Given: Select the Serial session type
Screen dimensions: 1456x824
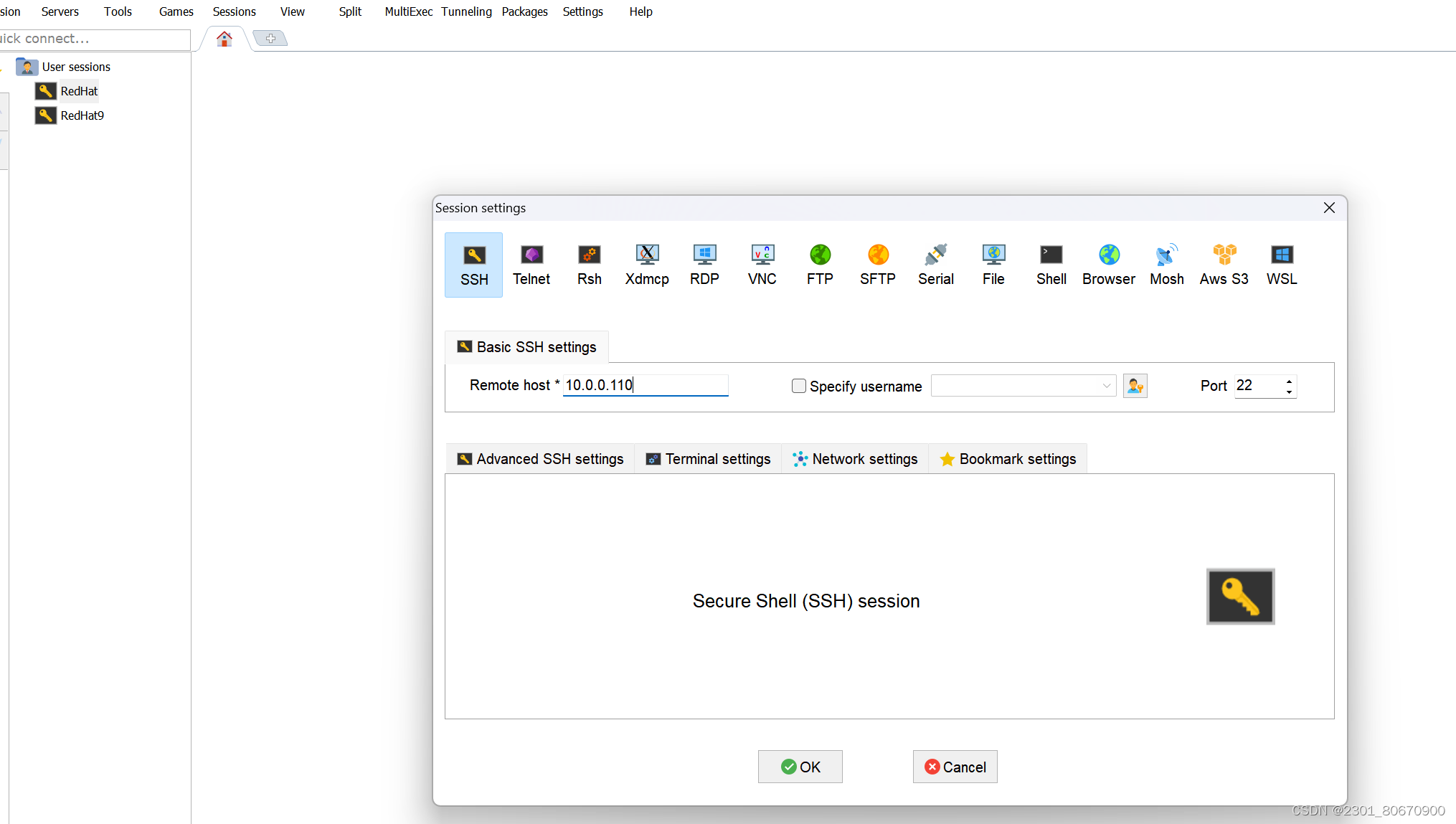Looking at the screenshot, I should tap(935, 265).
